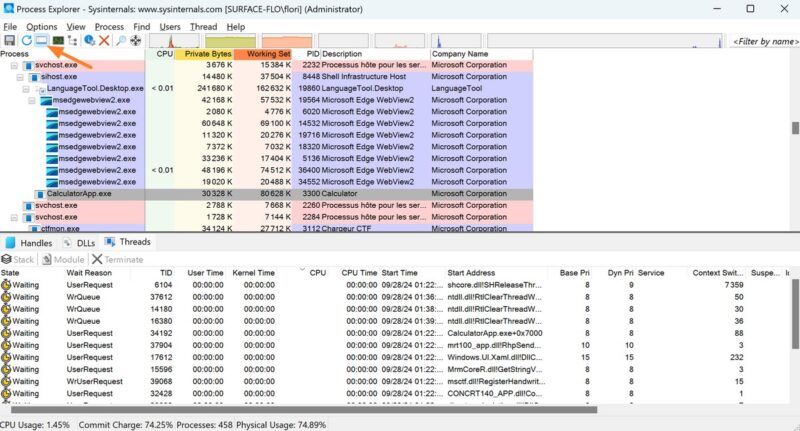Click the Save toolbar icon
Image resolution: width=800 pixels, height=431 pixels.
pos(9,40)
